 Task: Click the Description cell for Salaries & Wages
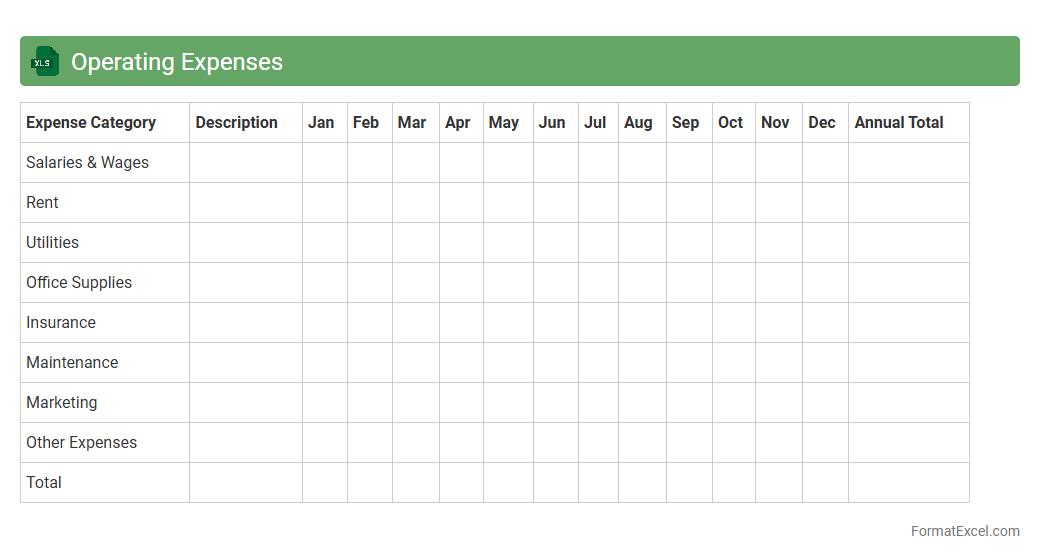(246, 162)
